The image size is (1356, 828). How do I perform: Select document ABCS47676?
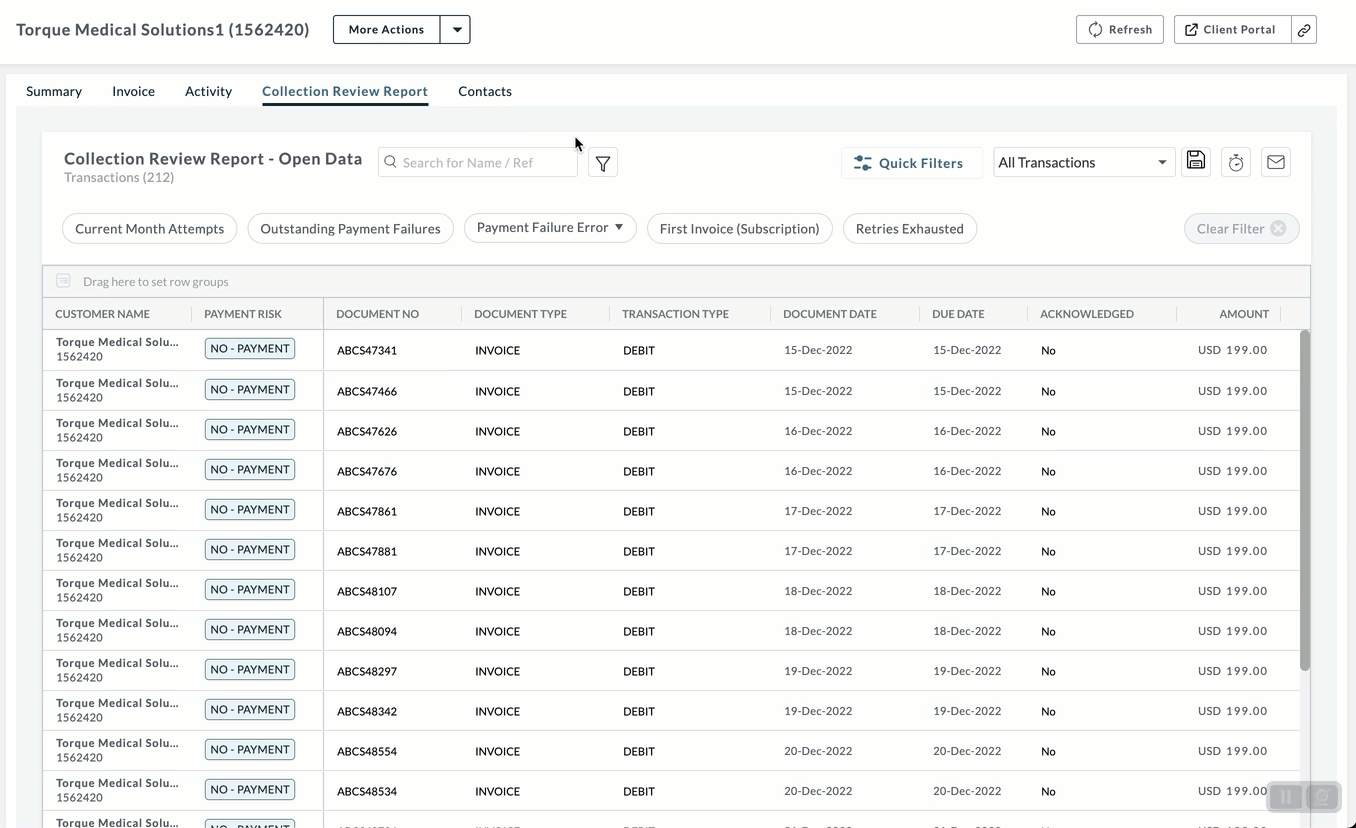point(367,471)
